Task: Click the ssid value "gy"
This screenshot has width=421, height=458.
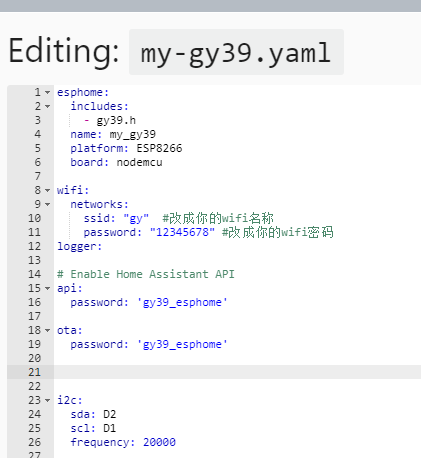Action: pos(136,218)
